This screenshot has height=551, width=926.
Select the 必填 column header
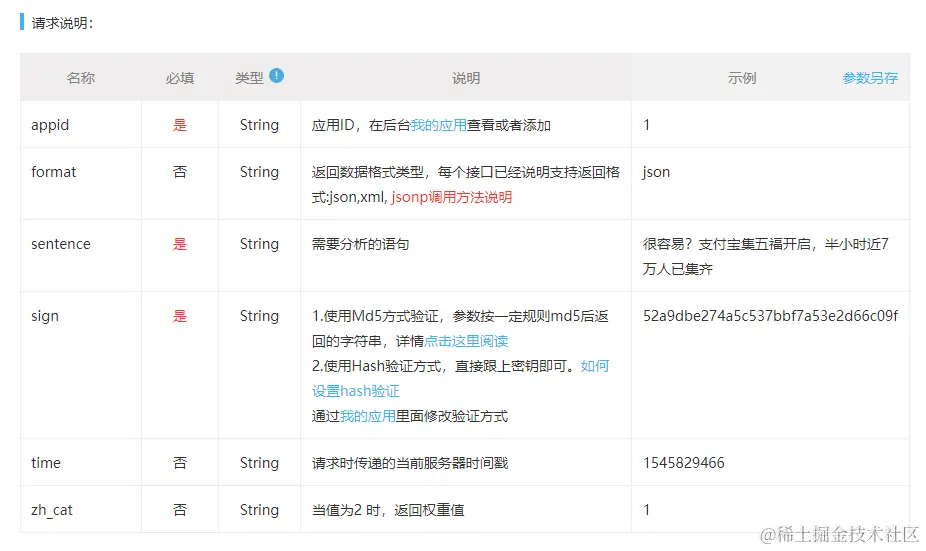[180, 78]
